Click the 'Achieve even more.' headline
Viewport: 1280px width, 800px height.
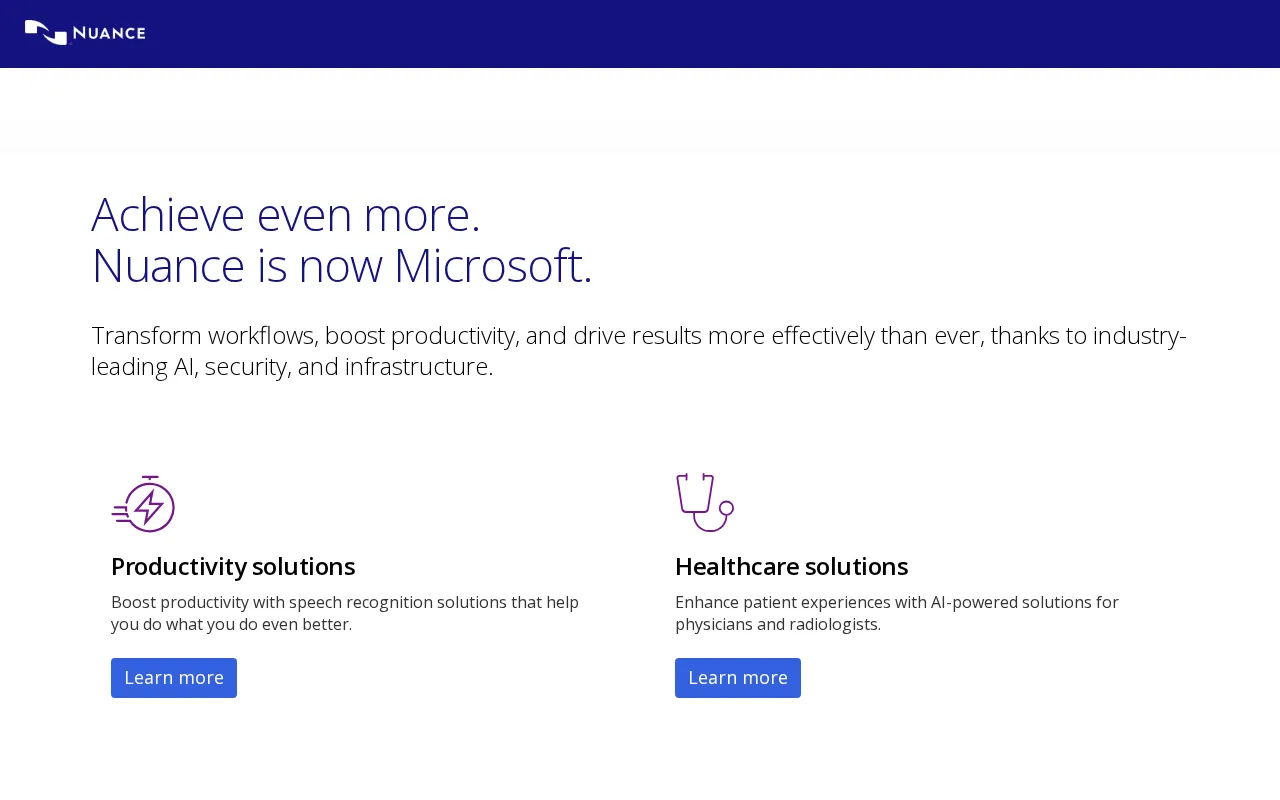pos(286,214)
